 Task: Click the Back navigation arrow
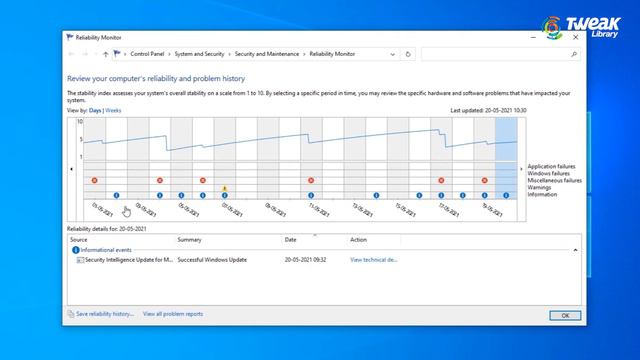71,54
